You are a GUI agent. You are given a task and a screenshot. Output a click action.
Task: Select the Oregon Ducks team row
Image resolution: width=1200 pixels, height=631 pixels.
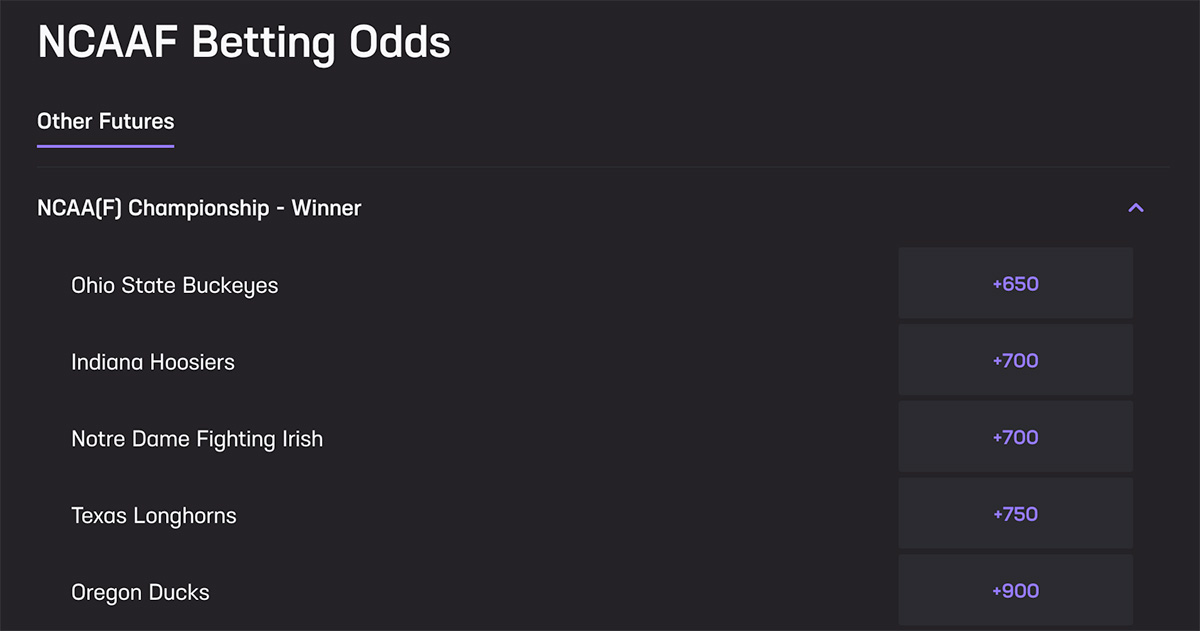coord(140,592)
